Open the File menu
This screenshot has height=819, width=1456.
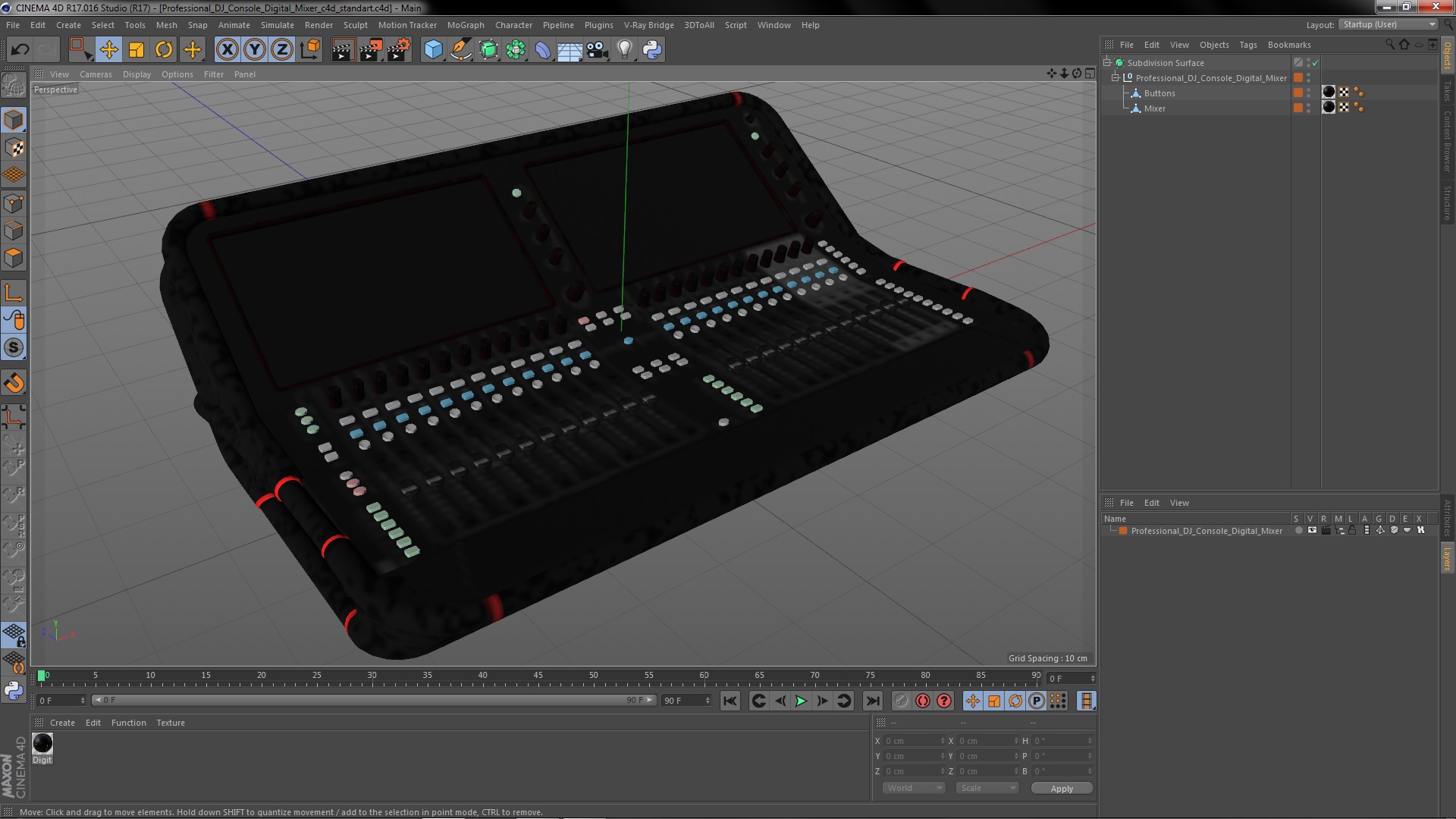pos(13,25)
